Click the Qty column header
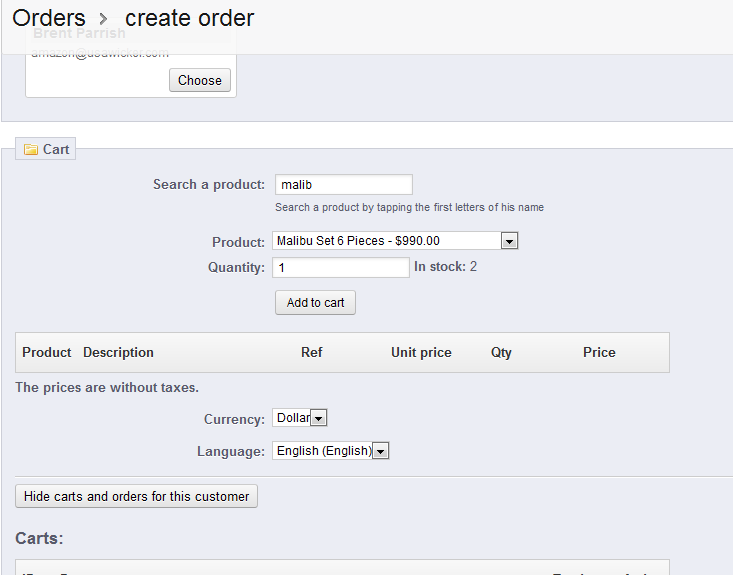 coord(501,353)
